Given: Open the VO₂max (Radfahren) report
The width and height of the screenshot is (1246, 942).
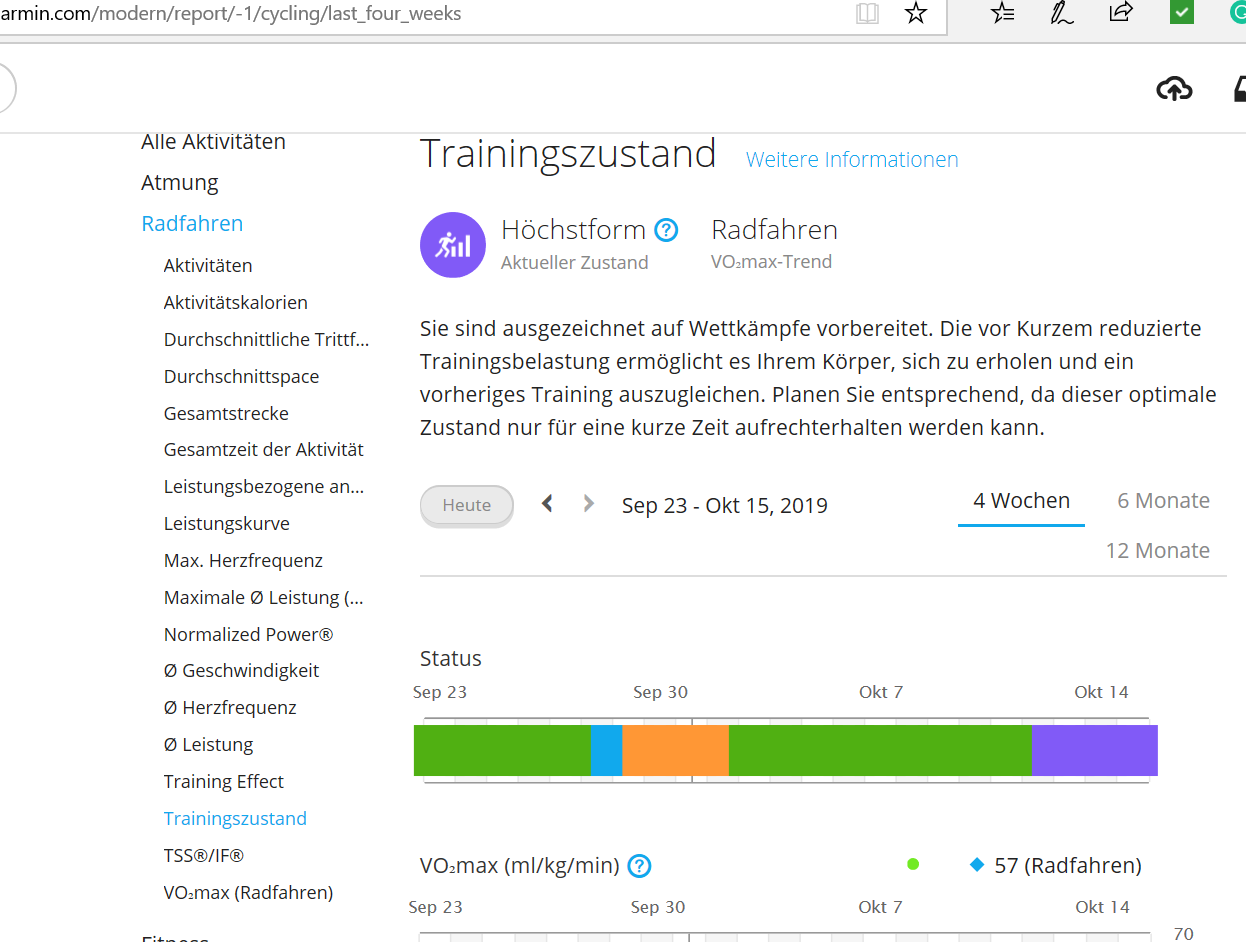Looking at the screenshot, I should (249, 893).
